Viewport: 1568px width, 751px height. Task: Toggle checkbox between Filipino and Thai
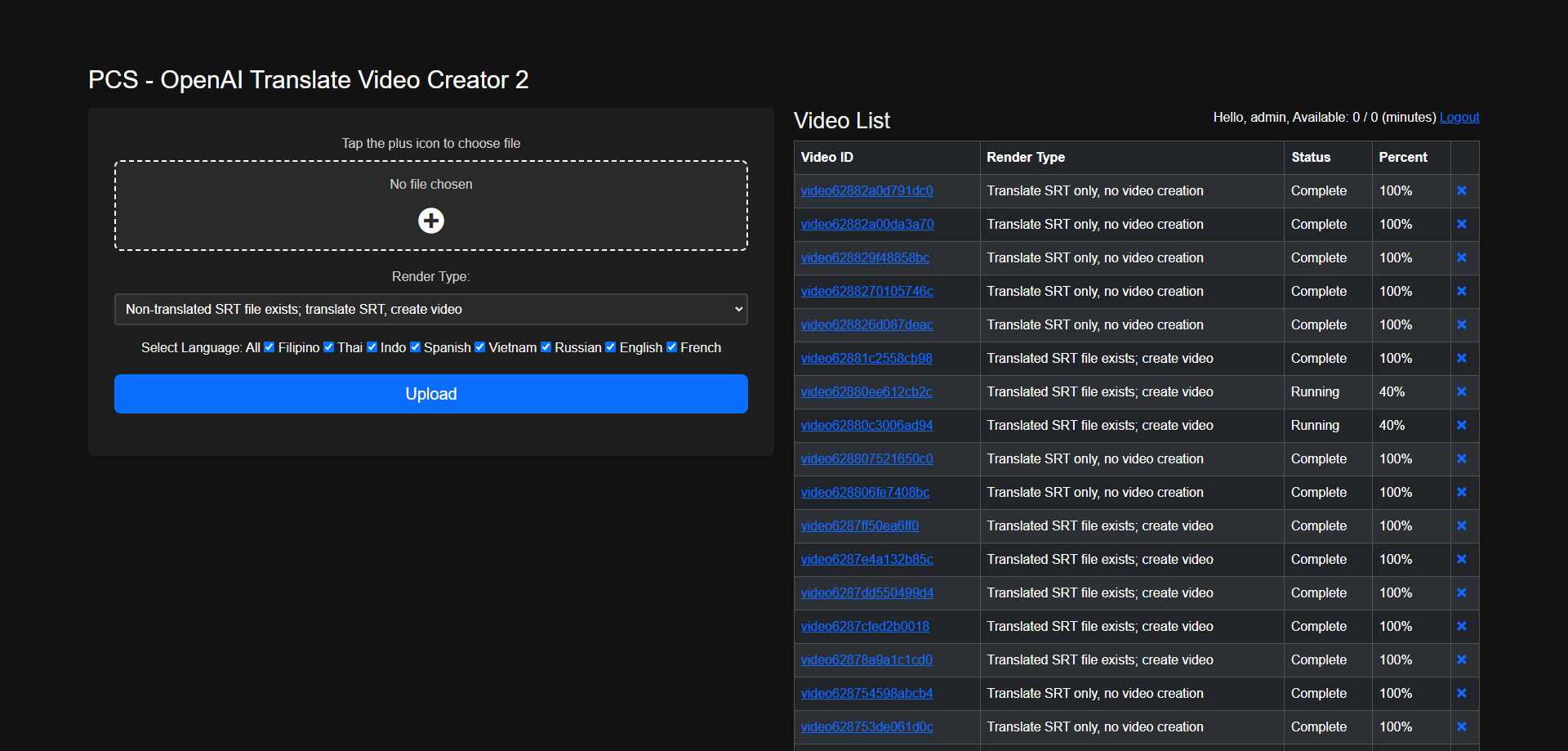[329, 347]
